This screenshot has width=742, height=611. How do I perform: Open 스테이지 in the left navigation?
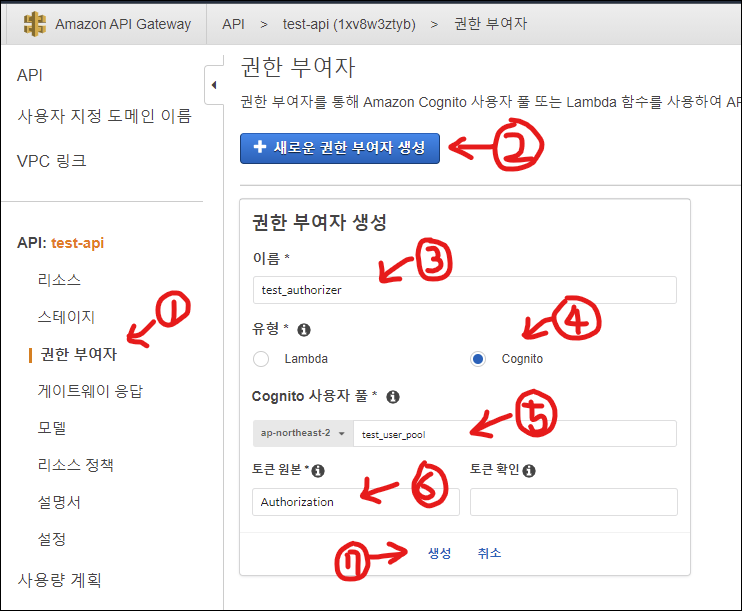66,317
